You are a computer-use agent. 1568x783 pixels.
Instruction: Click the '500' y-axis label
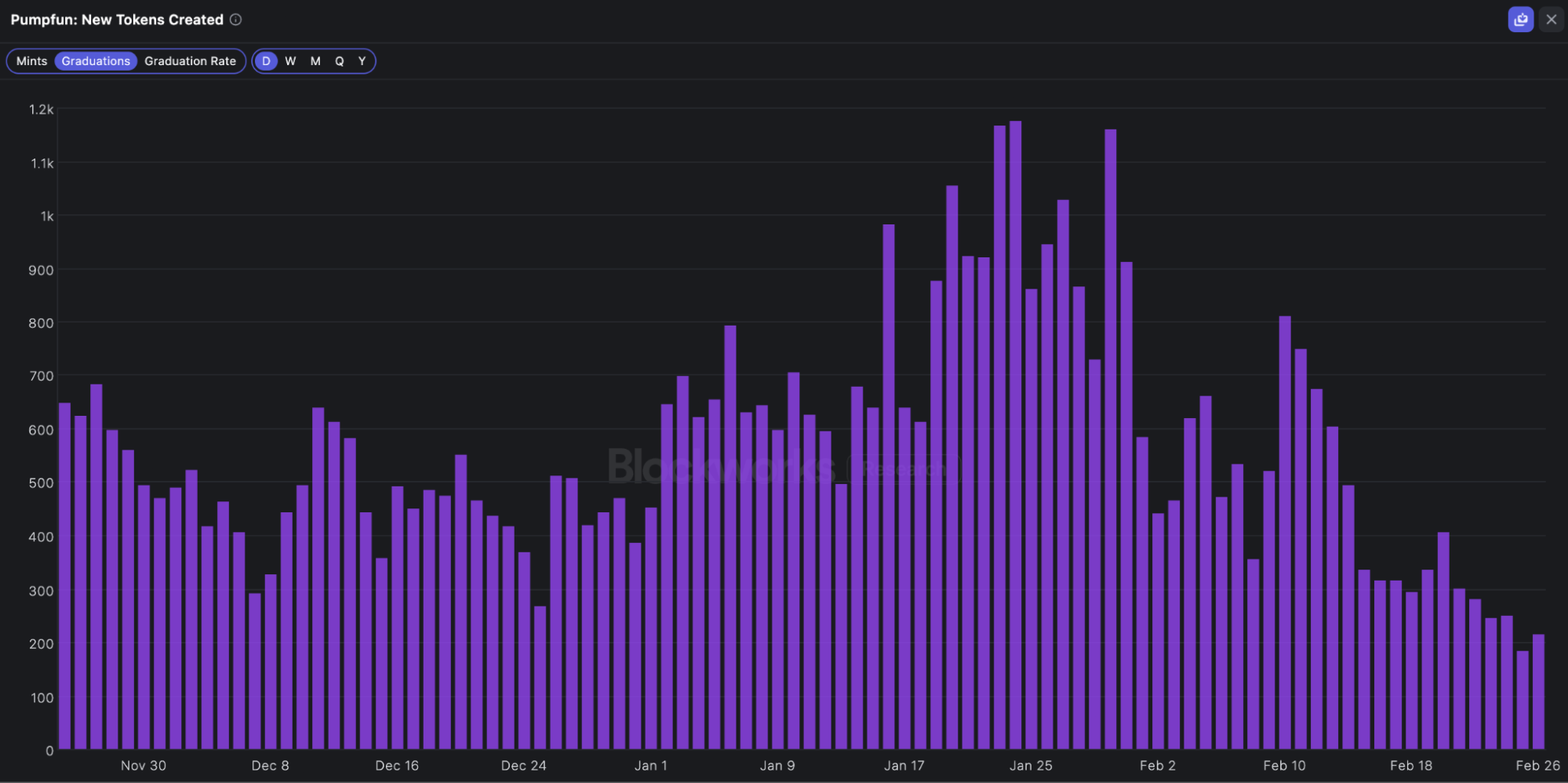42,483
